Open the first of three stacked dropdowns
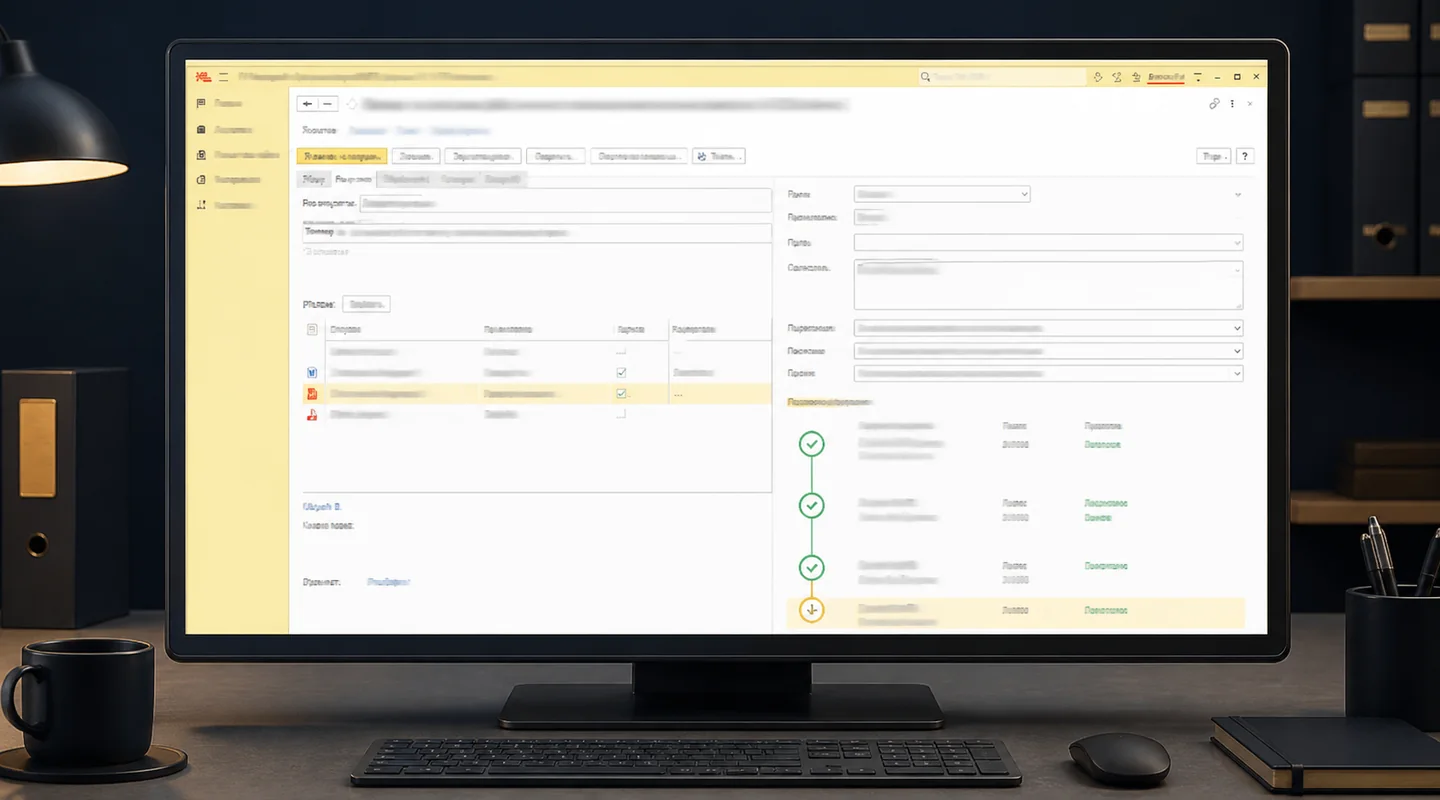The height and width of the screenshot is (800, 1440). pyautogui.click(x=1048, y=328)
